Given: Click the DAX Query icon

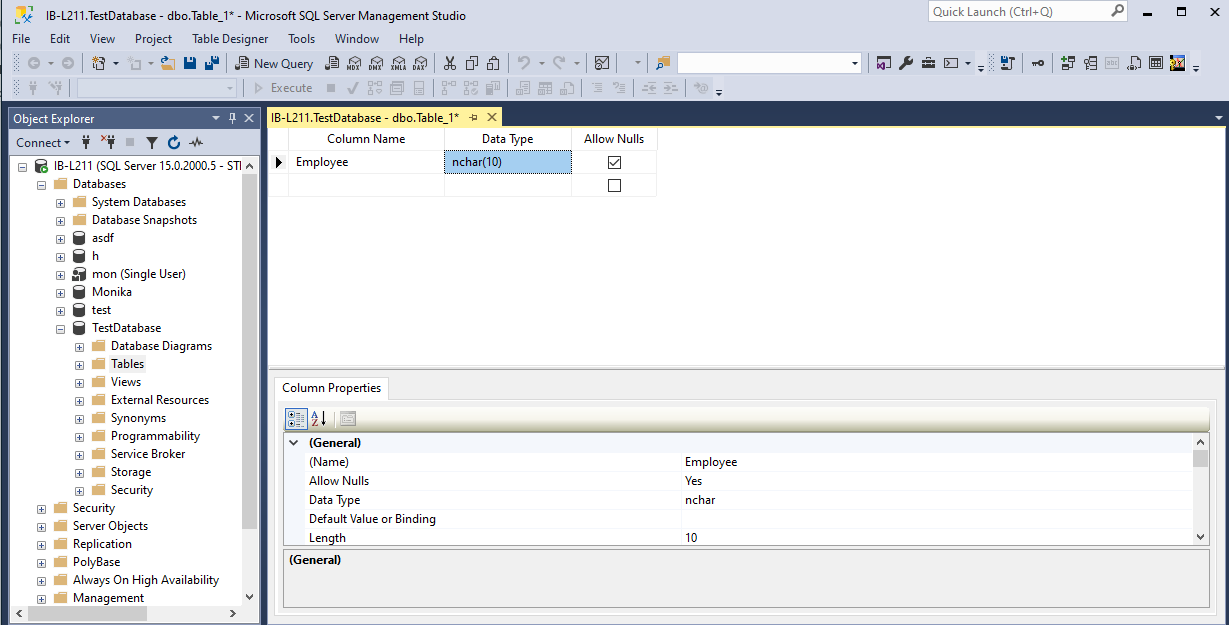Looking at the screenshot, I should click(420, 63).
